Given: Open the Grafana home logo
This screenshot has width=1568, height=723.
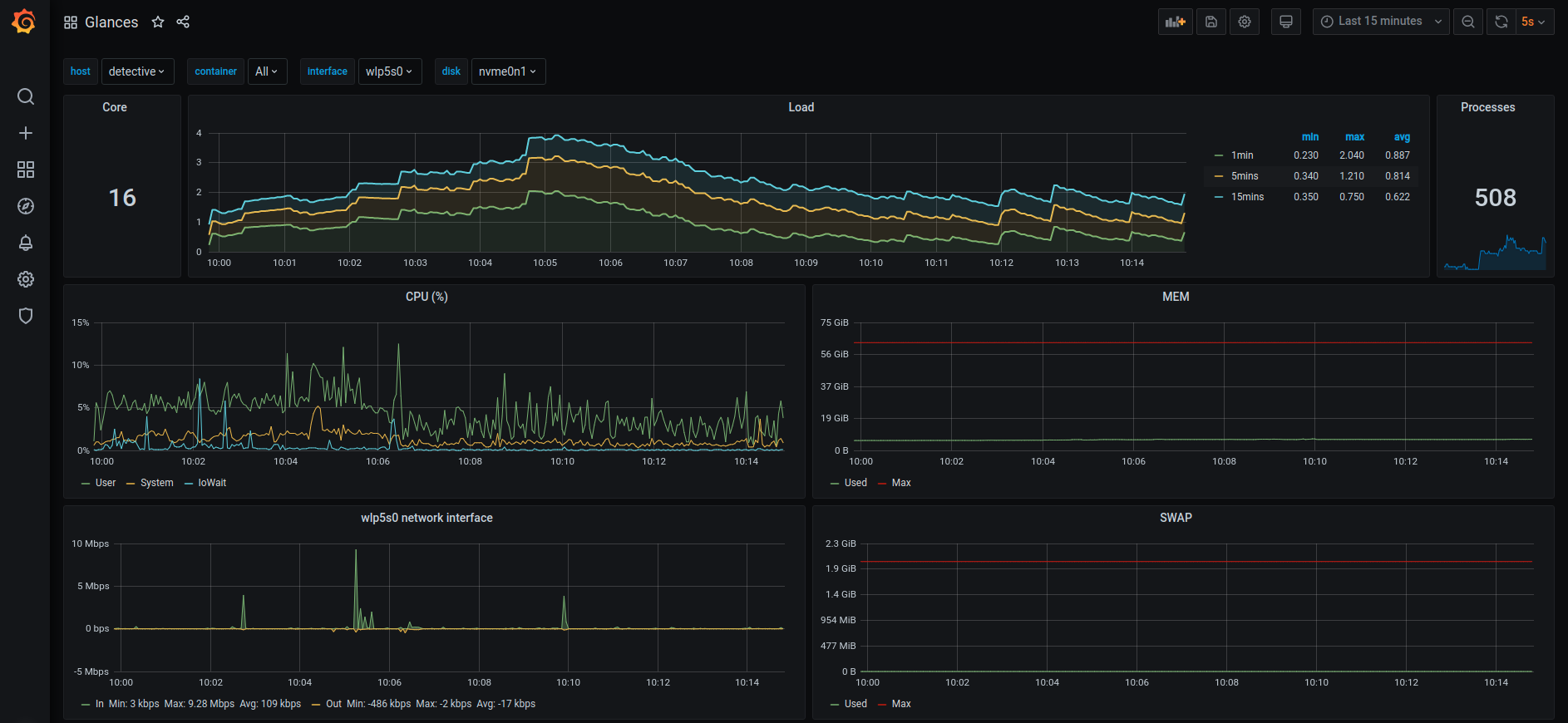Looking at the screenshot, I should pyautogui.click(x=24, y=22).
